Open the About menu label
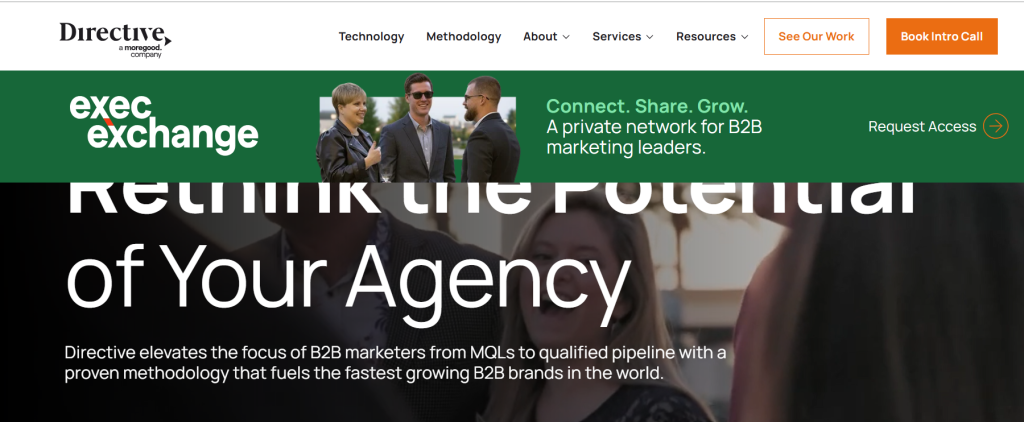 click(x=540, y=37)
